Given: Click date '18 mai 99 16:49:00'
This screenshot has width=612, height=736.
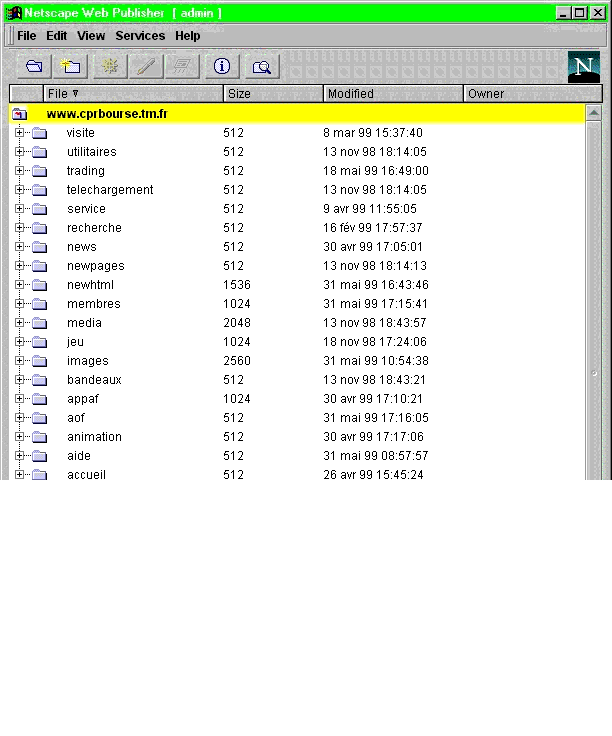Looking at the screenshot, I should tap(376, 170).
